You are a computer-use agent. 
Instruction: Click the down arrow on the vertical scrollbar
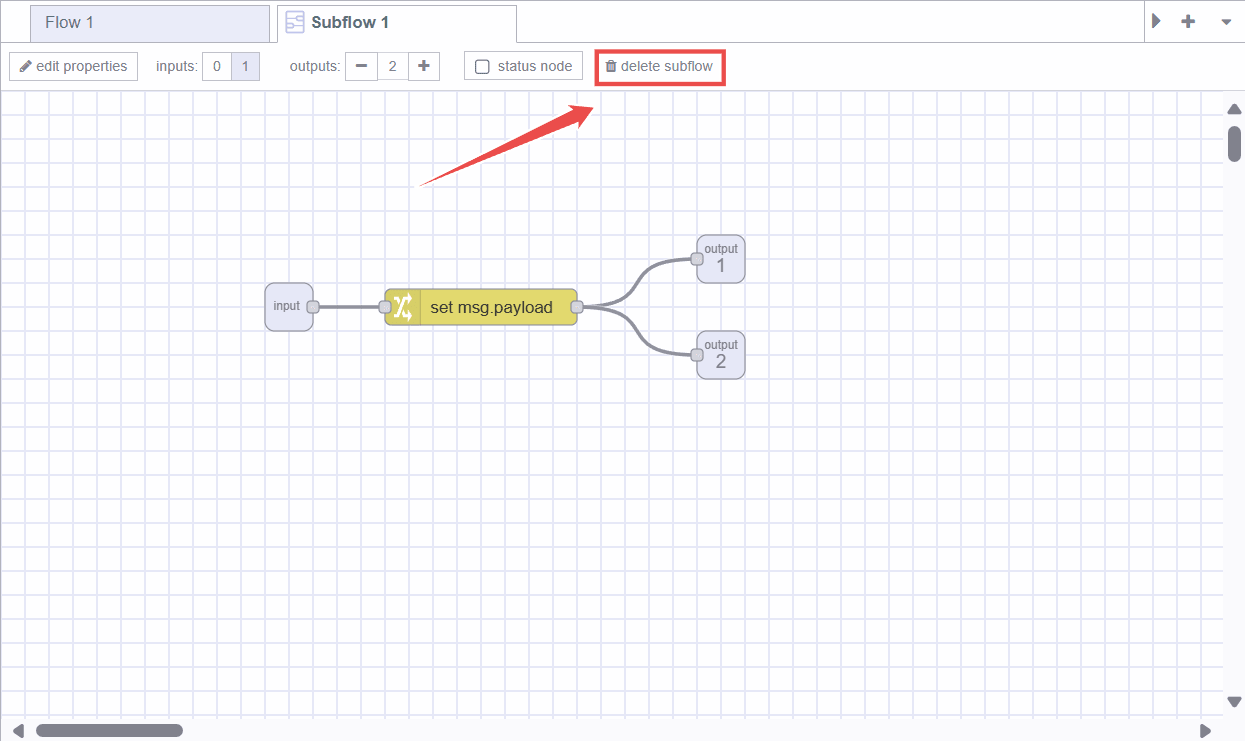(1233, 702)
